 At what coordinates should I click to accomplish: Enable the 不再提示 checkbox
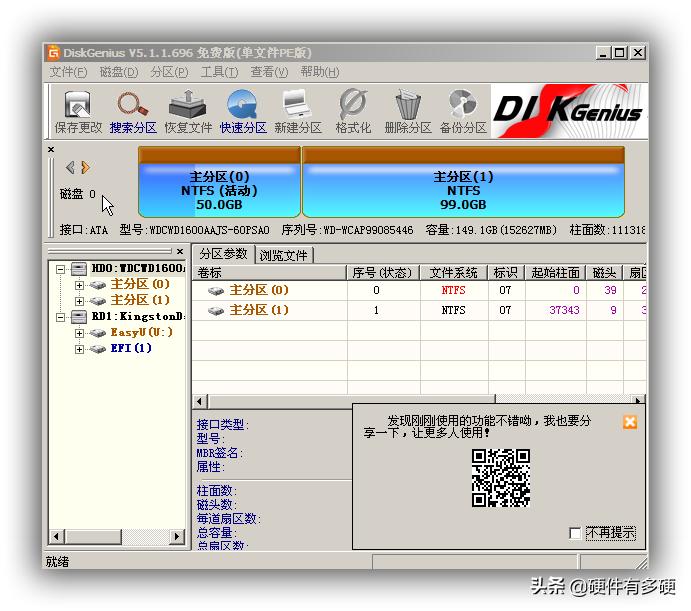pyautogui.click(x=575, y=533)
